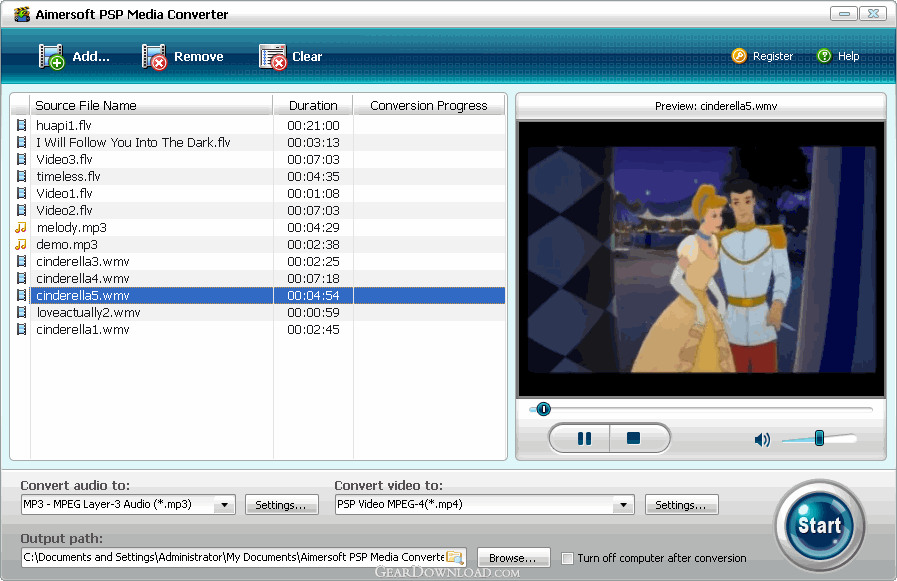Click film icon beside Video2.flv
The height and width of the screenshot is (581, 897).
point(21,210)
